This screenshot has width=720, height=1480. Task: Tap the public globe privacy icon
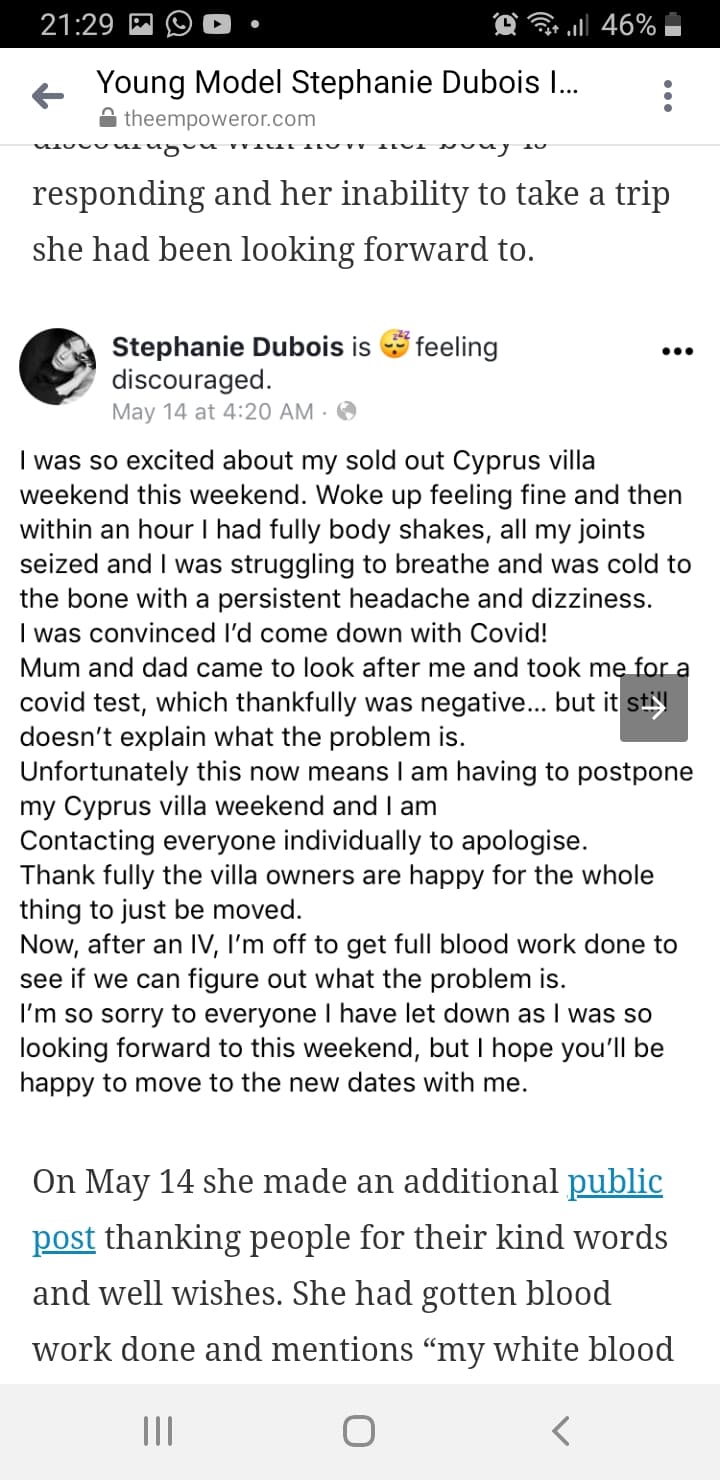347,411
